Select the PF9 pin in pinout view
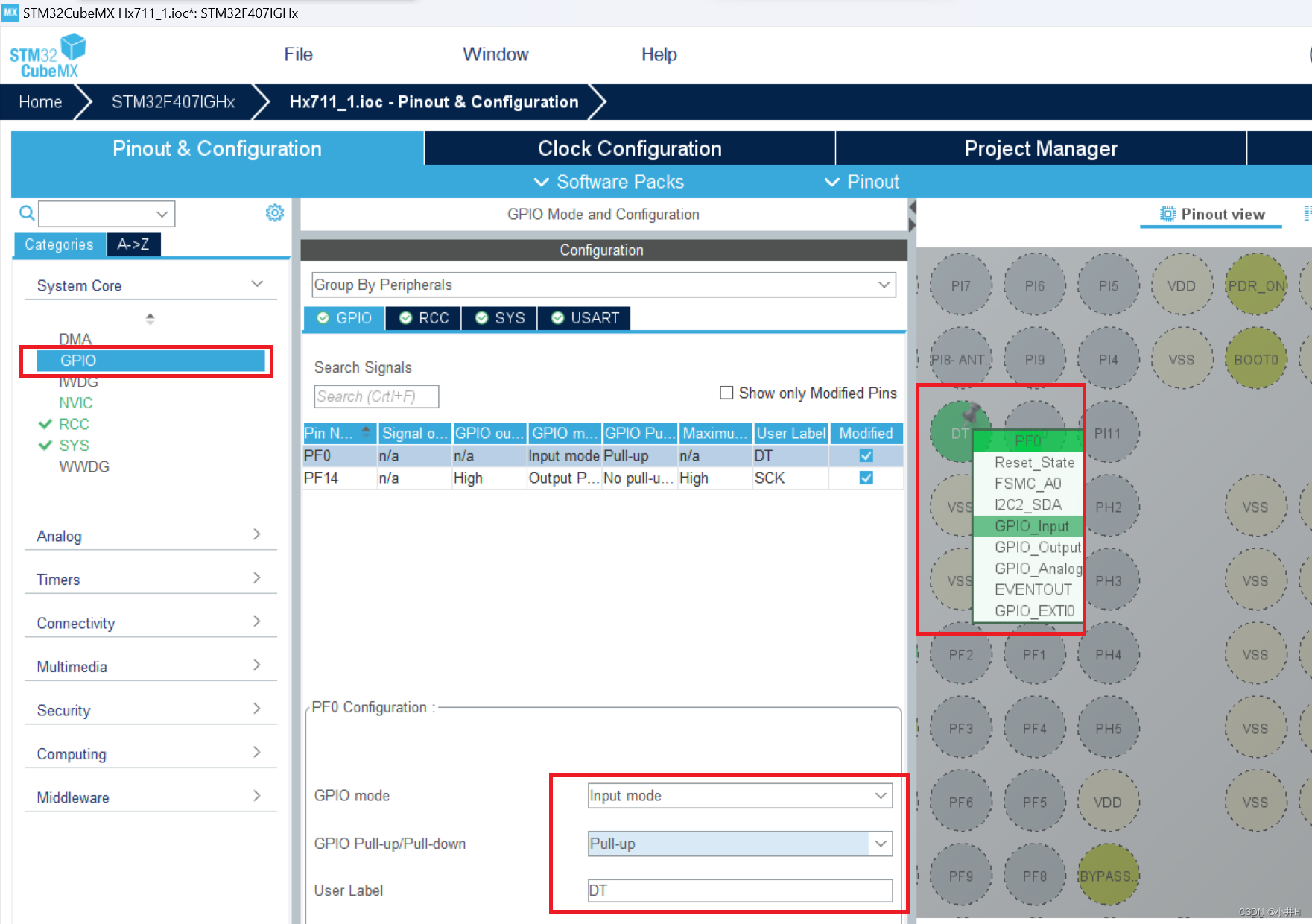This screenshot has width=1312, height=924. 961,876
